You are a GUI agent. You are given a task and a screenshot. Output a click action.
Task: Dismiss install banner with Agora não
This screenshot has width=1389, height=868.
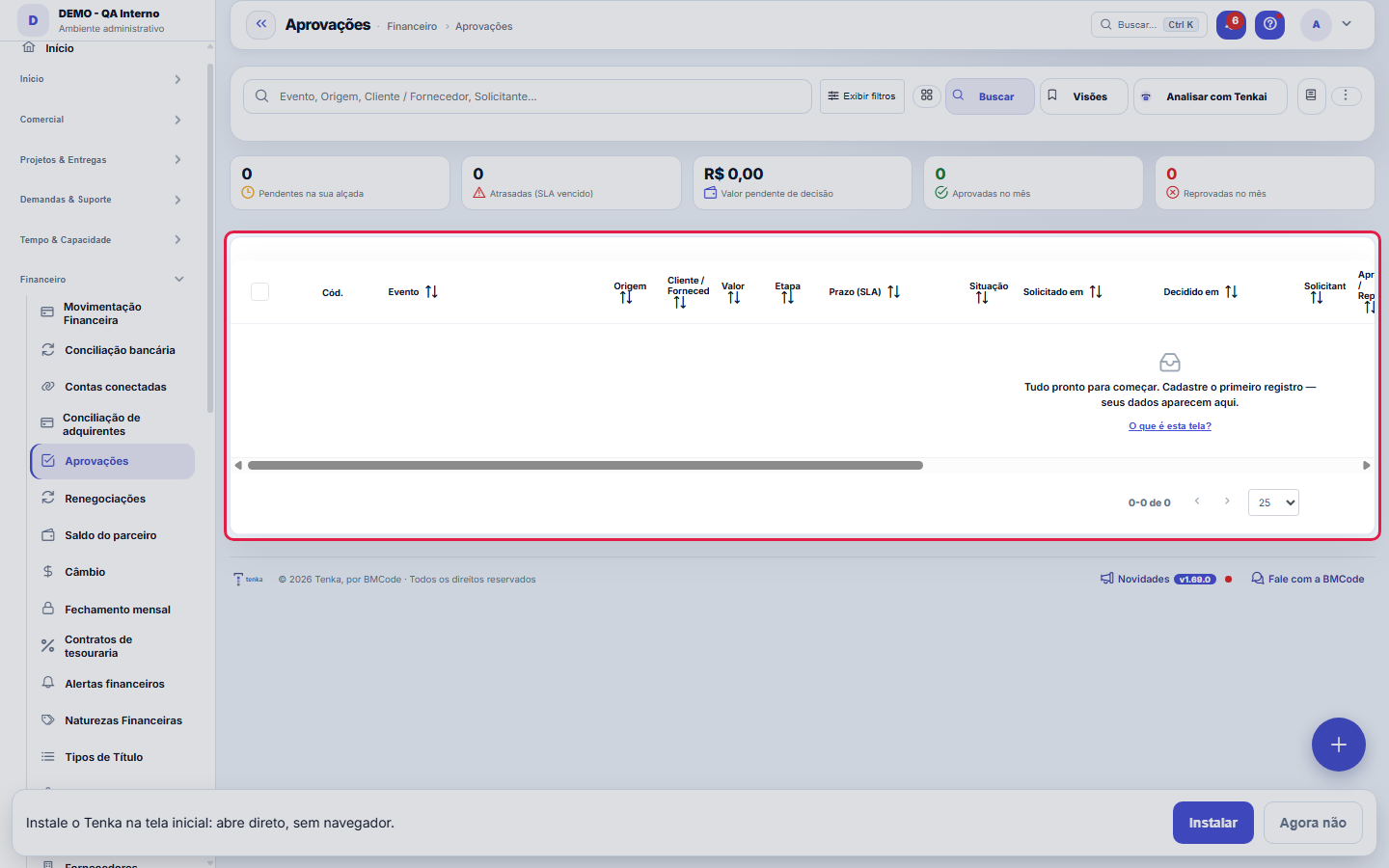tap(1313, 823)
